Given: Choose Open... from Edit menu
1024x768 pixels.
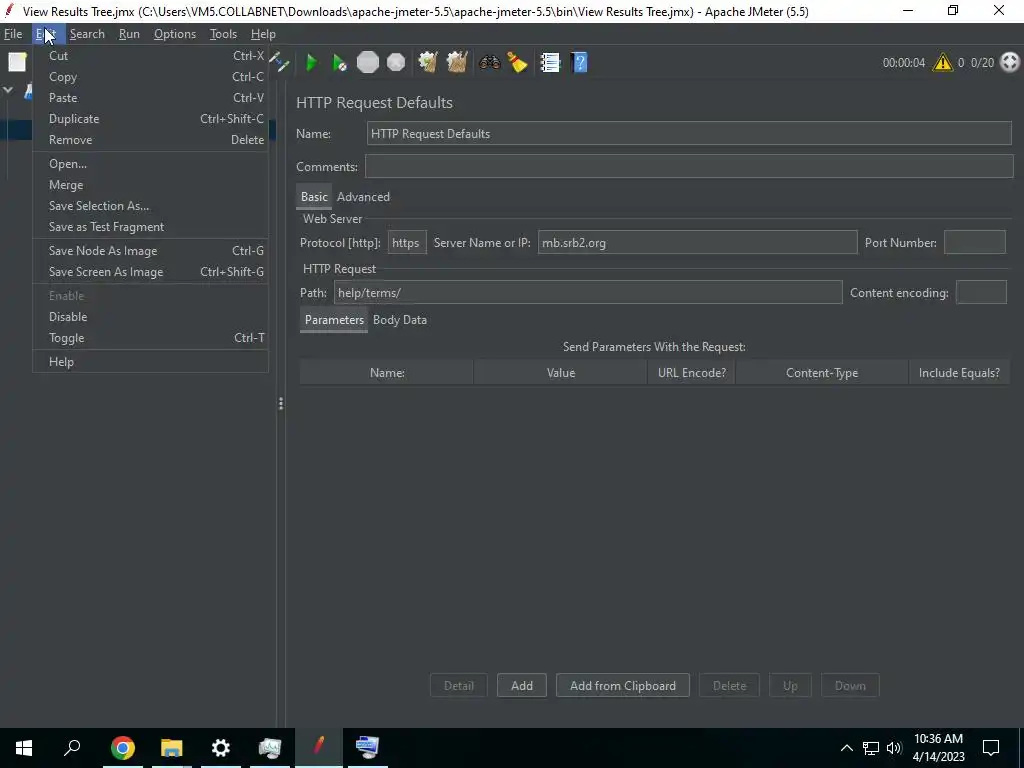Looking at the screenshot, I should click(150, 164).
